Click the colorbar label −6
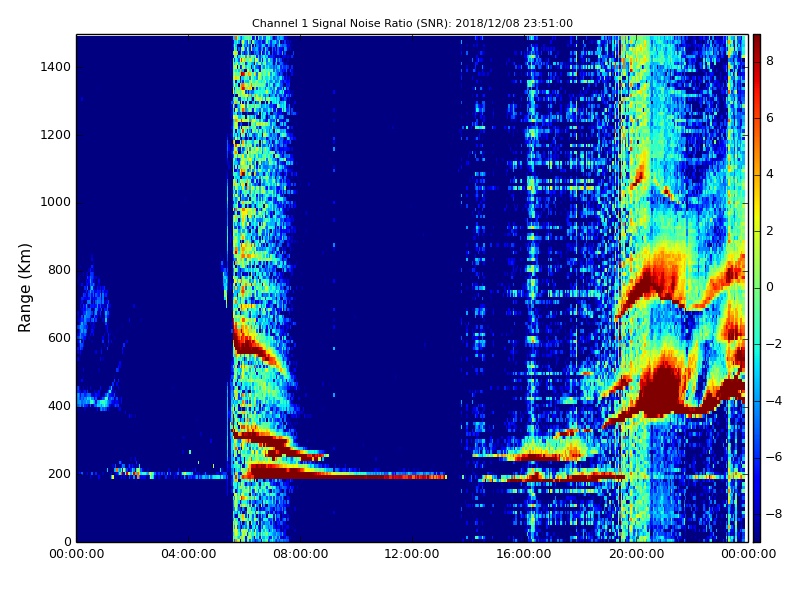The width and height of the screenshot is (800, 600). click(774, 457)
